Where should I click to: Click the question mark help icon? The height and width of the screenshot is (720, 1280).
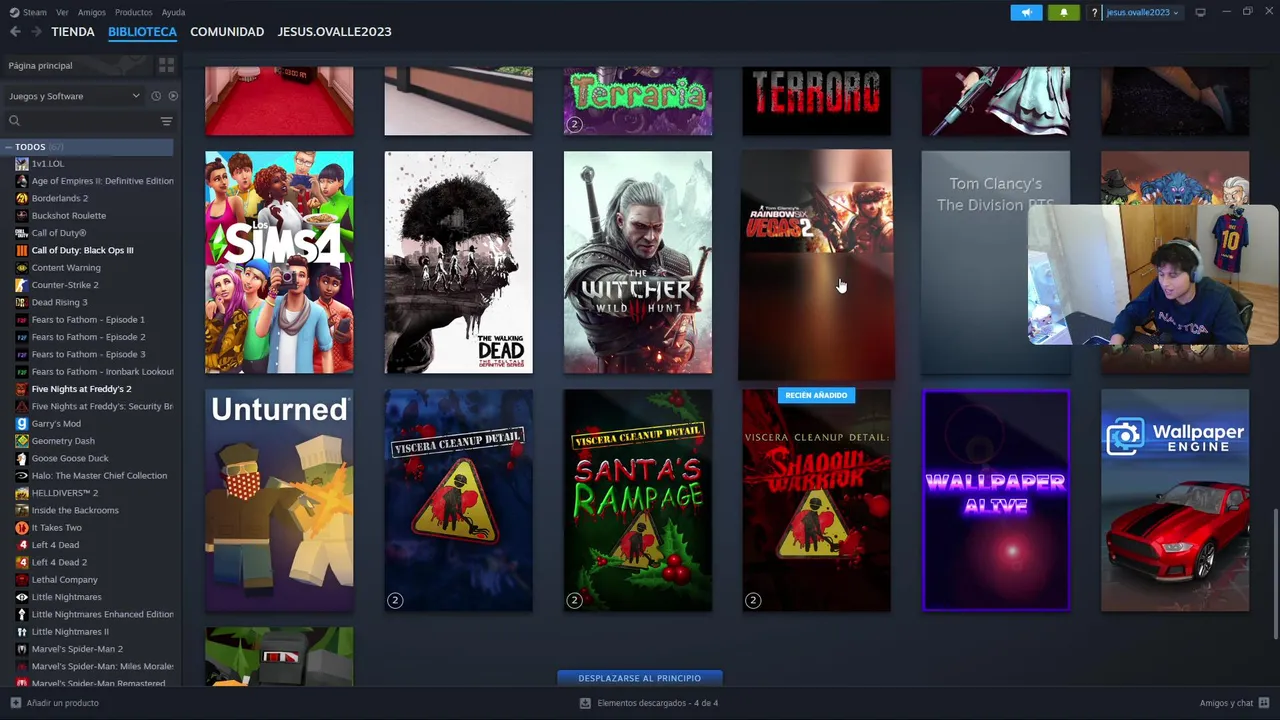[1095, 12]
